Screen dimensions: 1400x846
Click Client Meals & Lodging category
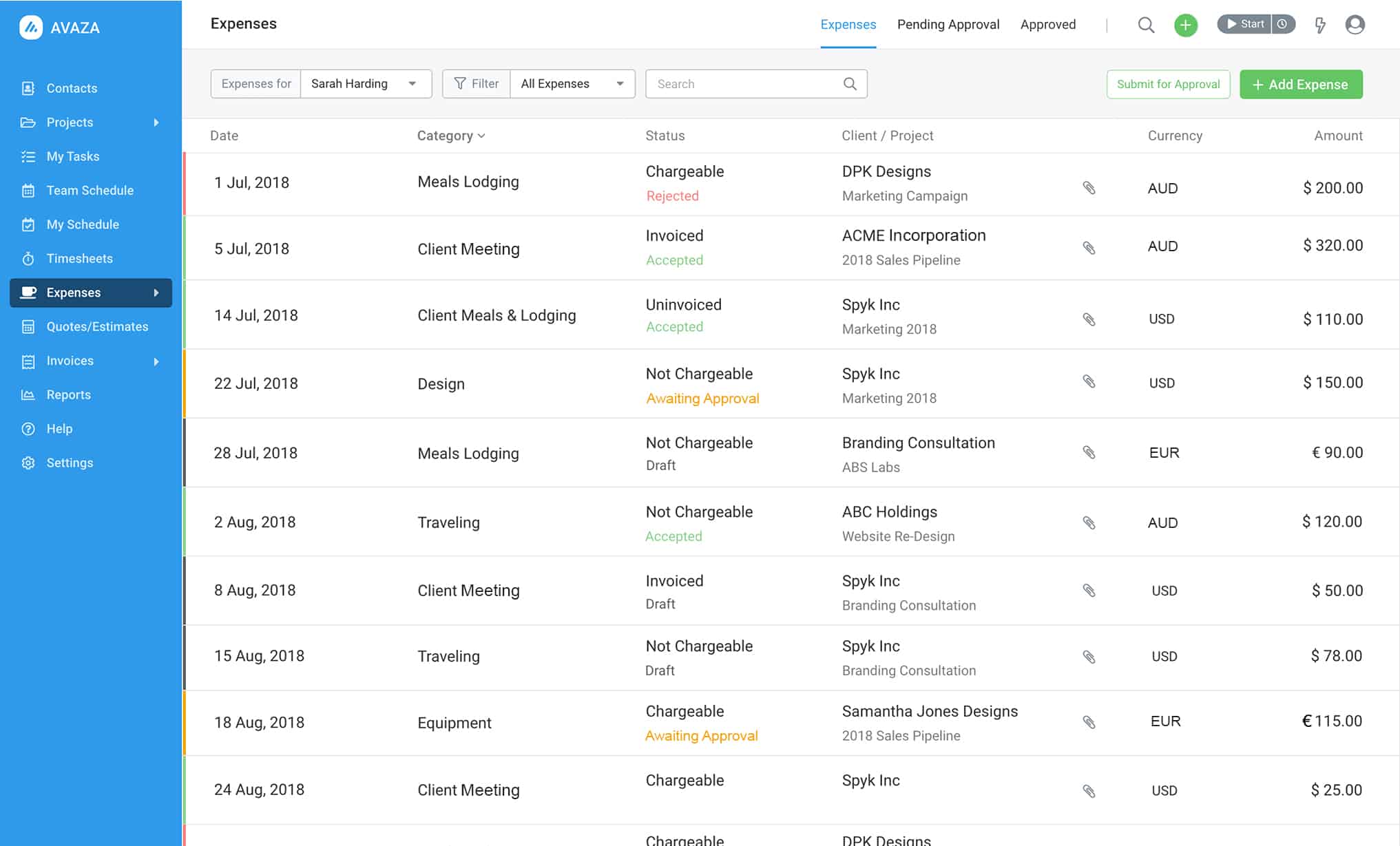(497, 315)
